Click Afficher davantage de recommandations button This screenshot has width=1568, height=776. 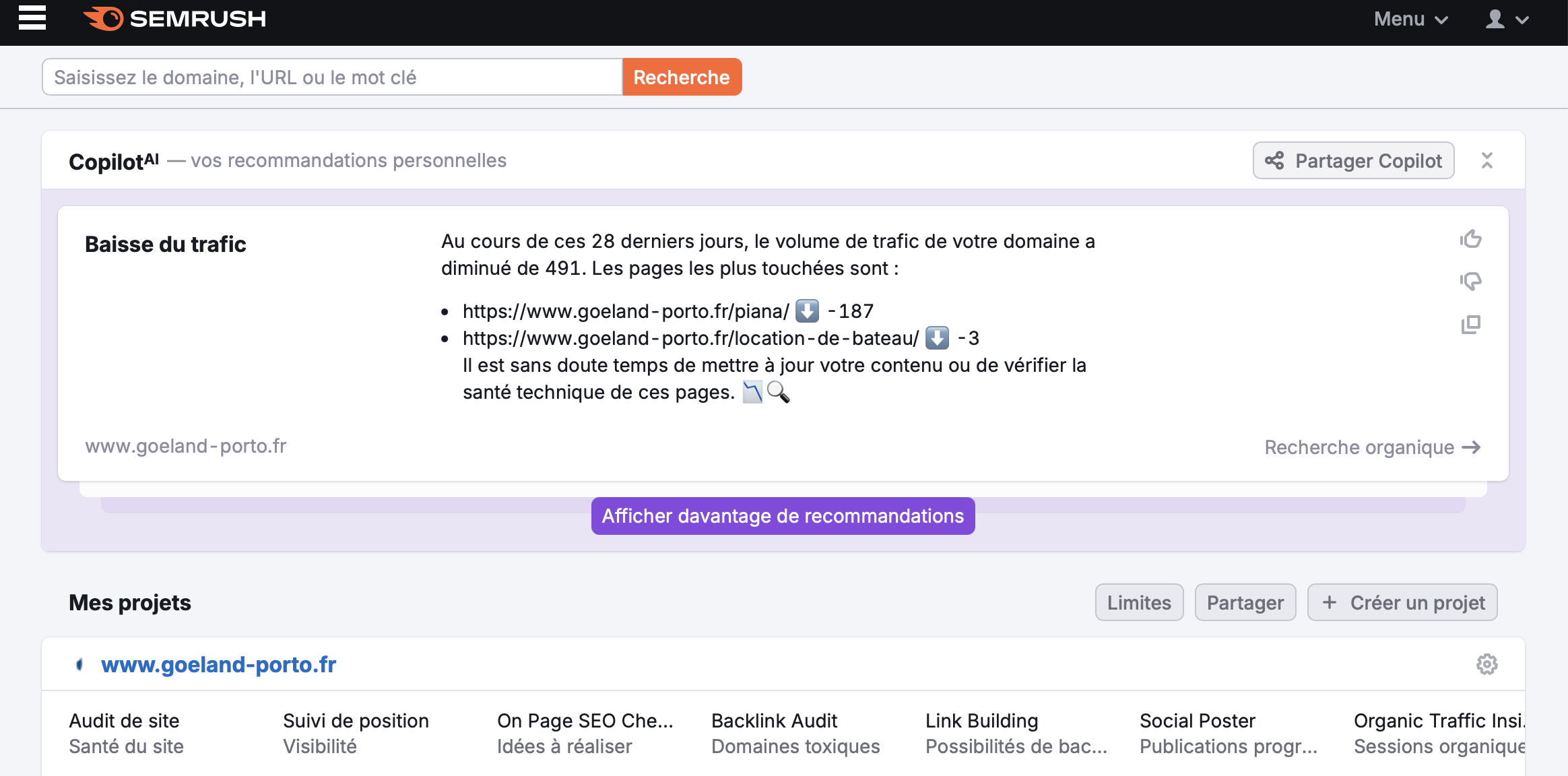click(x=783, y=516)
